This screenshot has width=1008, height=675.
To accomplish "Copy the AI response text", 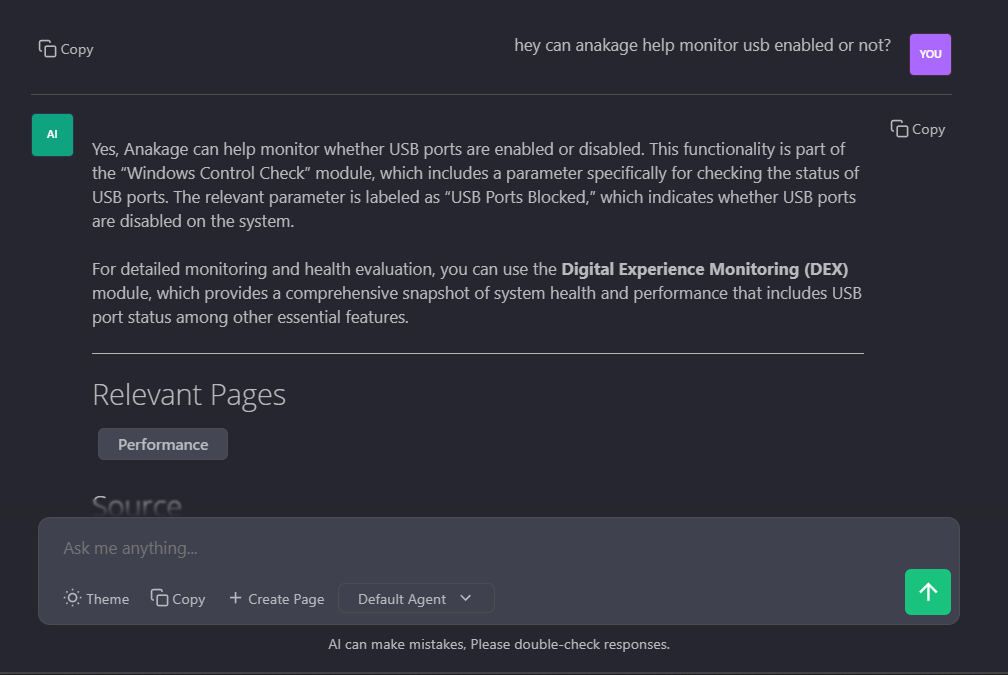I will point(917,129).
